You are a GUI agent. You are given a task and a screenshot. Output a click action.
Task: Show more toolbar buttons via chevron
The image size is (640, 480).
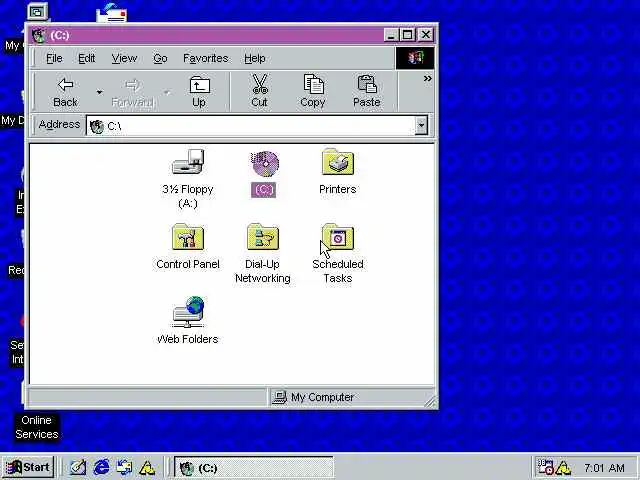tap(427, 78)
